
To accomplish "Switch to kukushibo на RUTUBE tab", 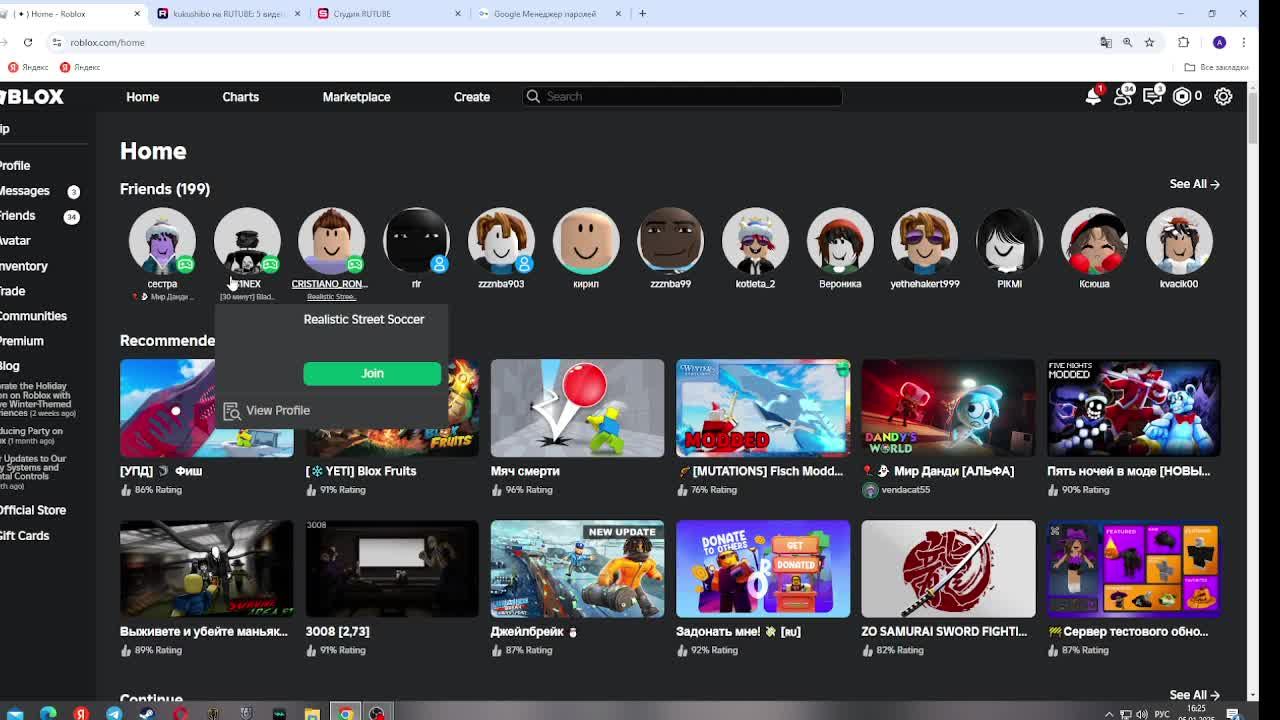I will 229,13.
